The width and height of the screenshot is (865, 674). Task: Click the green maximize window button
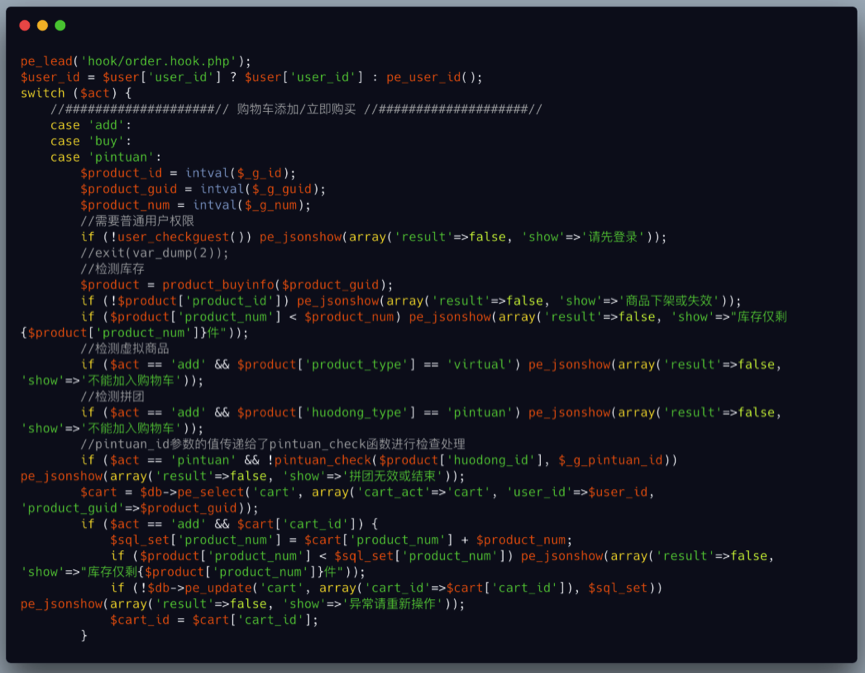click(x=60, y=25)
